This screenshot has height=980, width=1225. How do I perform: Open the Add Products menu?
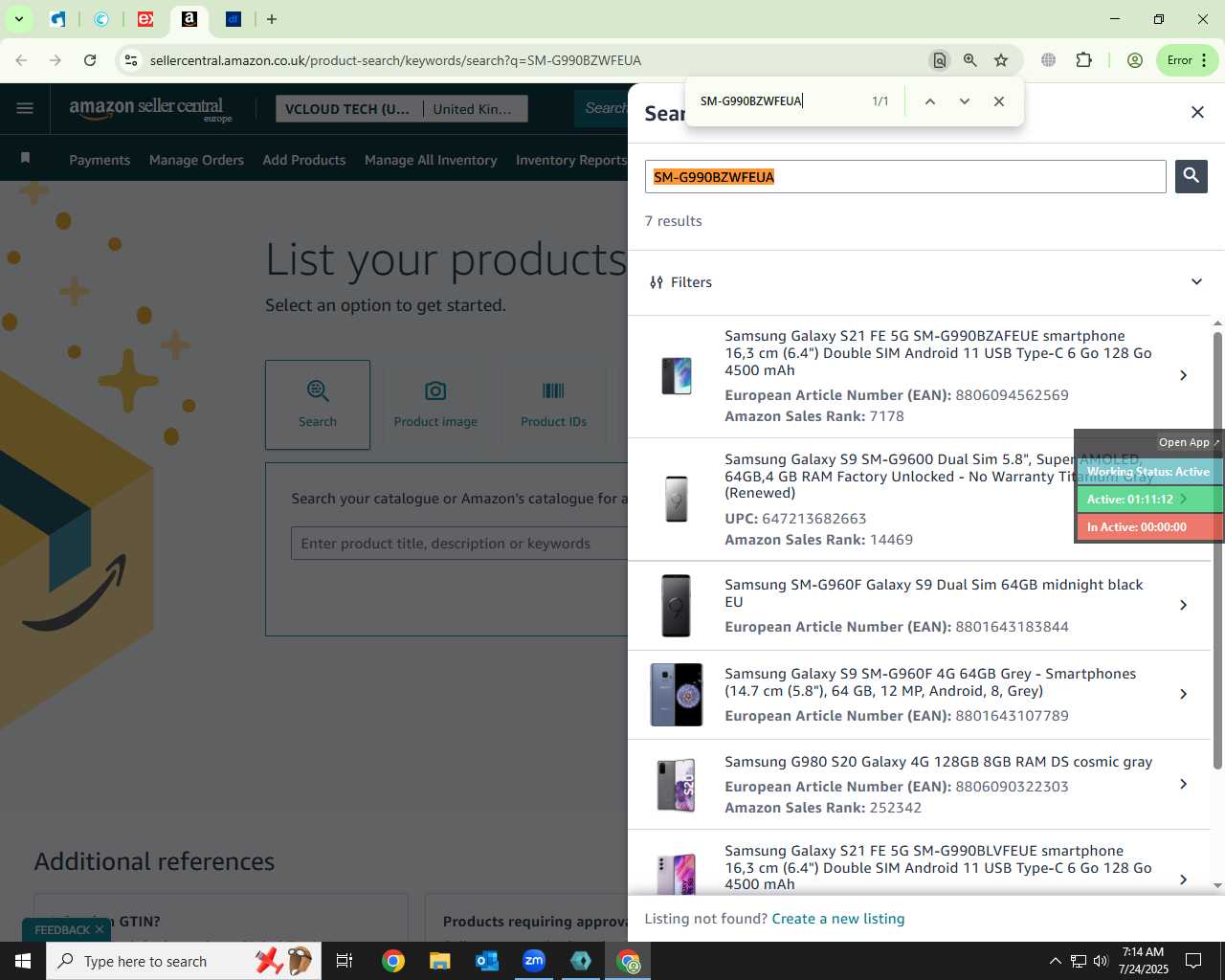(x=304, y=160)
